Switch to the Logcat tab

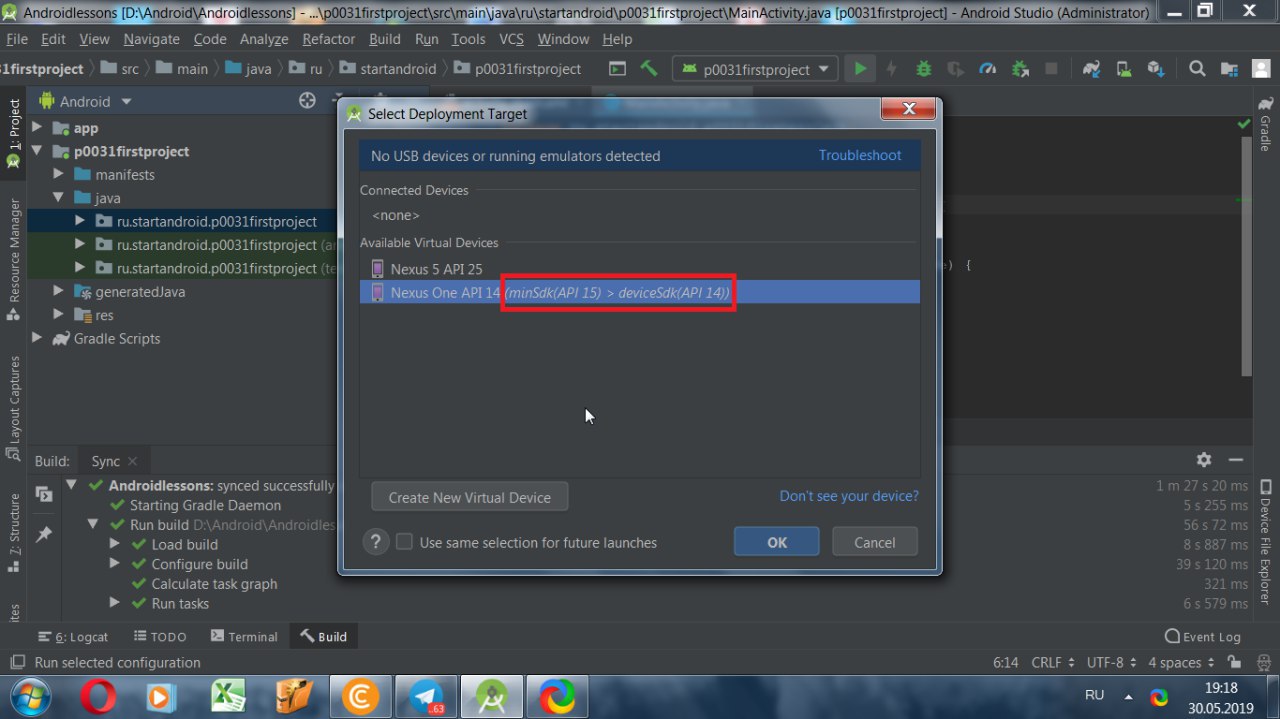pos(73,636)
